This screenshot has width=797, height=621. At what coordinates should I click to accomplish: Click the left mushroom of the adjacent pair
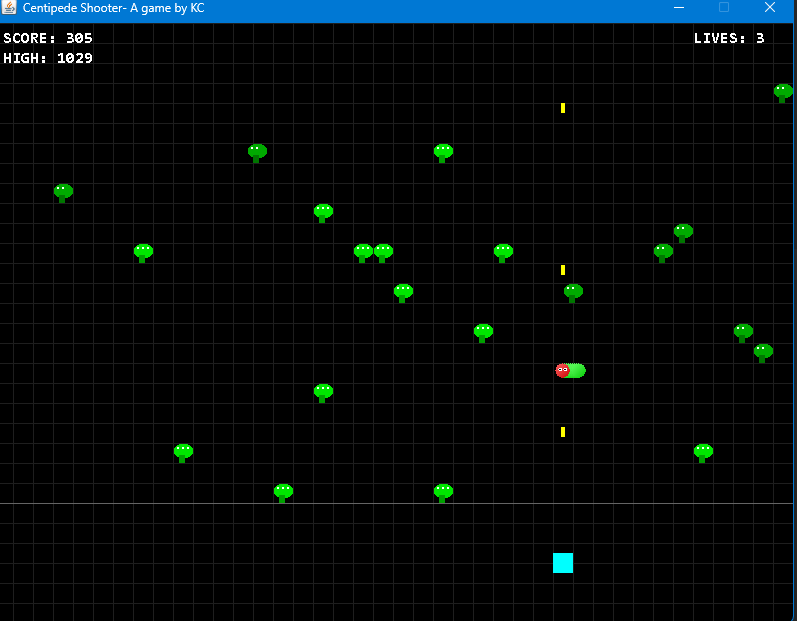(363, 252)
